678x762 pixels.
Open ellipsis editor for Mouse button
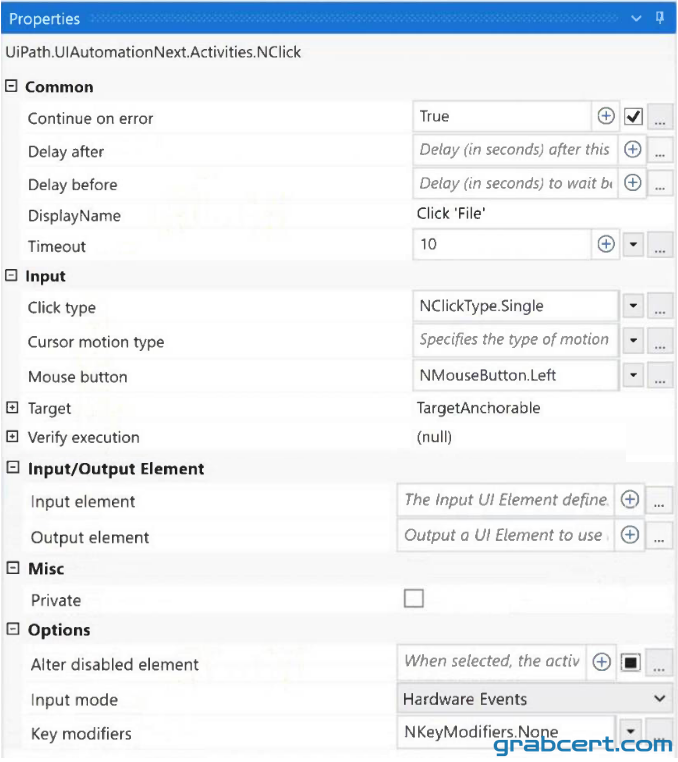[660, 376]
